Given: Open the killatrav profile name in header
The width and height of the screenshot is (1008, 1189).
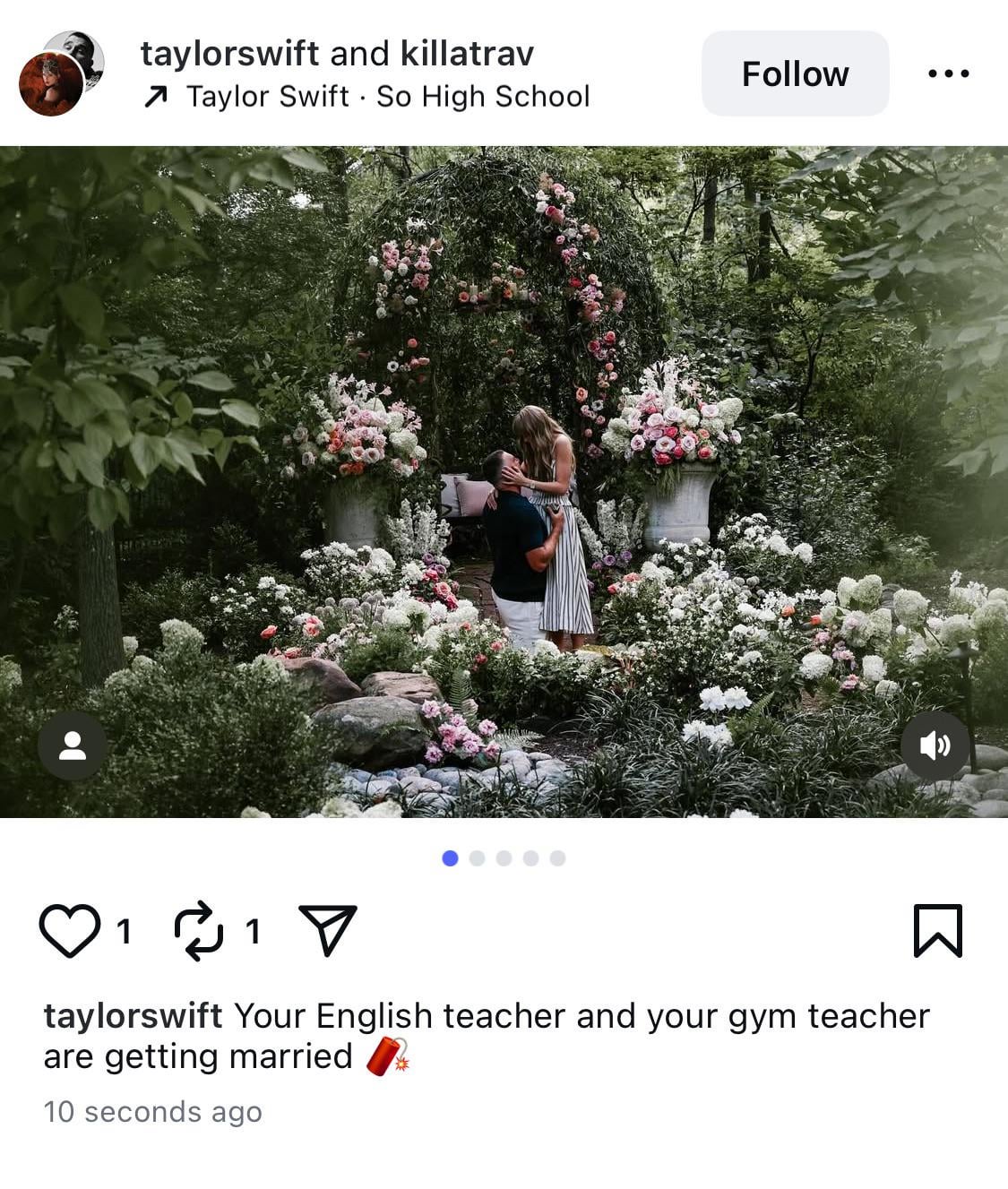Looking at the screenshot, I should click(x=467, y=54).
